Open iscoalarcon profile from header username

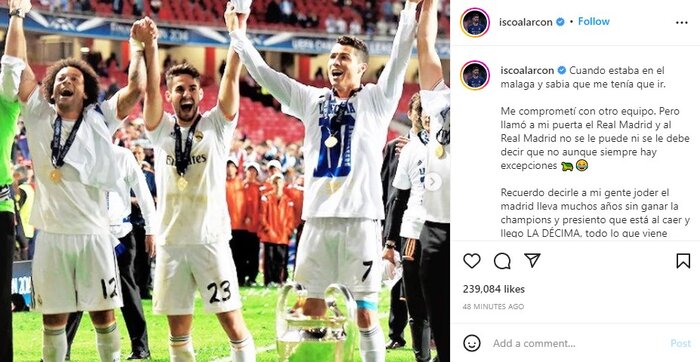pos(526,22)
